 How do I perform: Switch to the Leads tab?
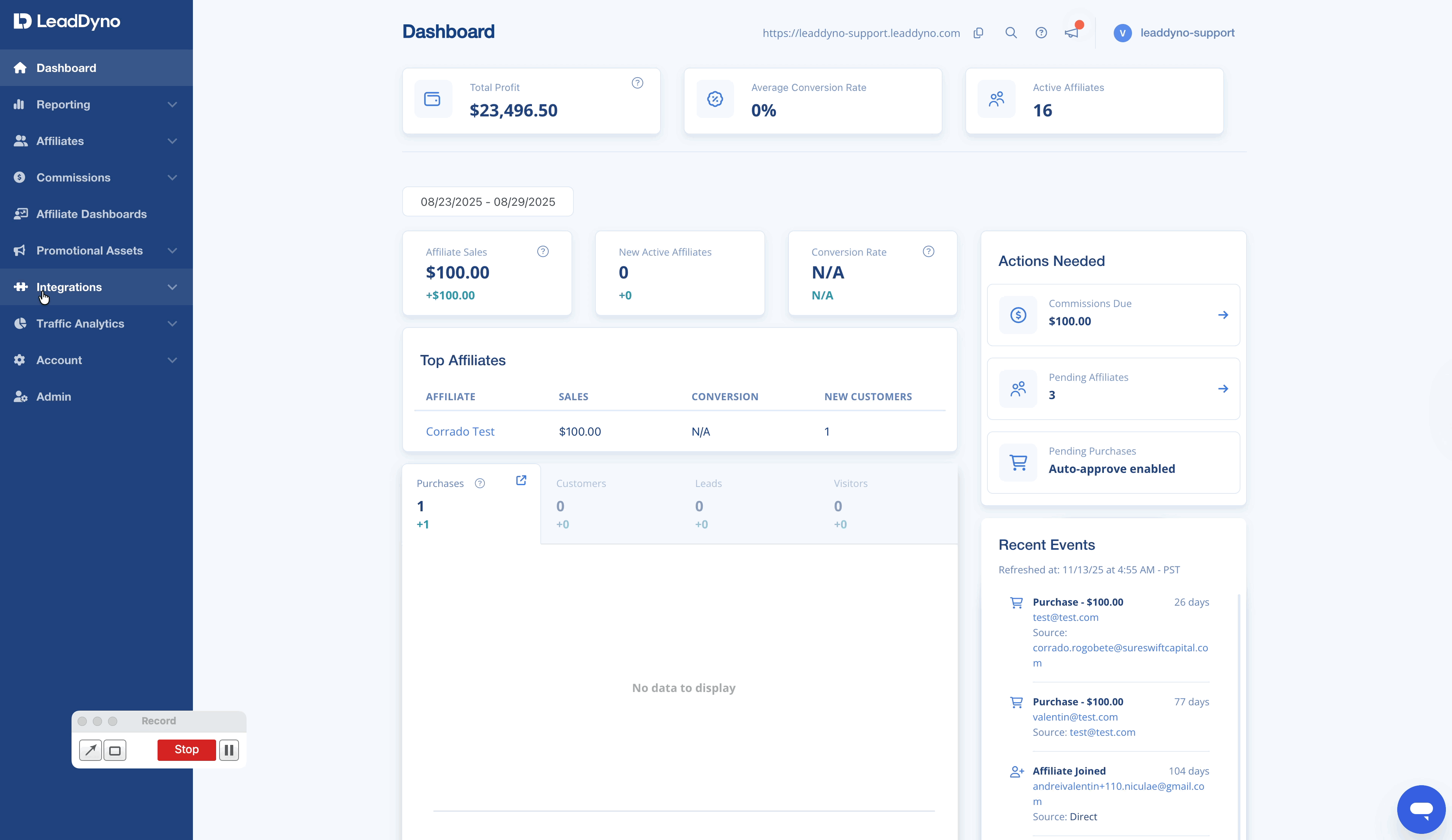coord(750,504)
